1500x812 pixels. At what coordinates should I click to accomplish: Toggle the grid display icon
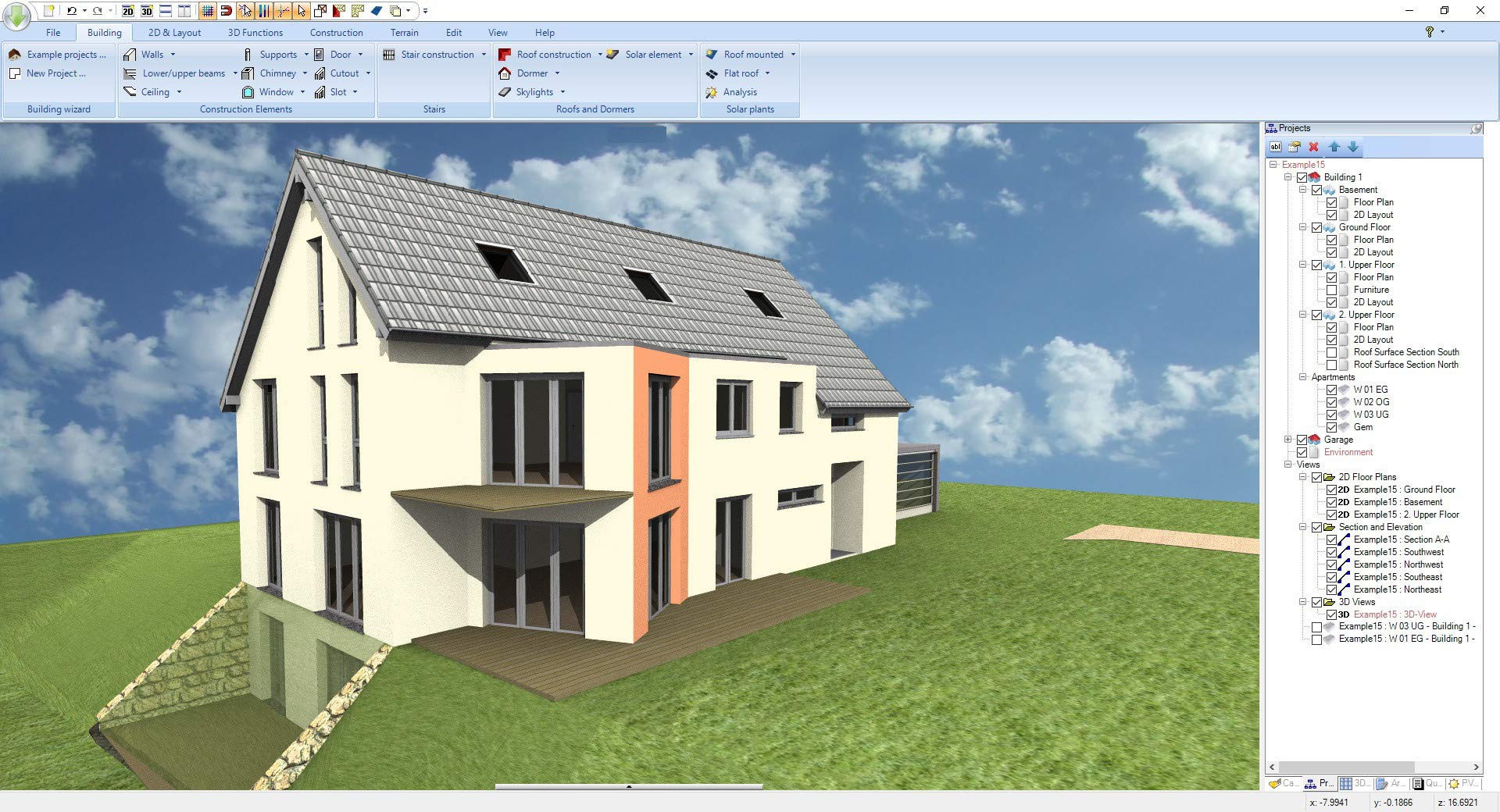[x=207, y=11]
